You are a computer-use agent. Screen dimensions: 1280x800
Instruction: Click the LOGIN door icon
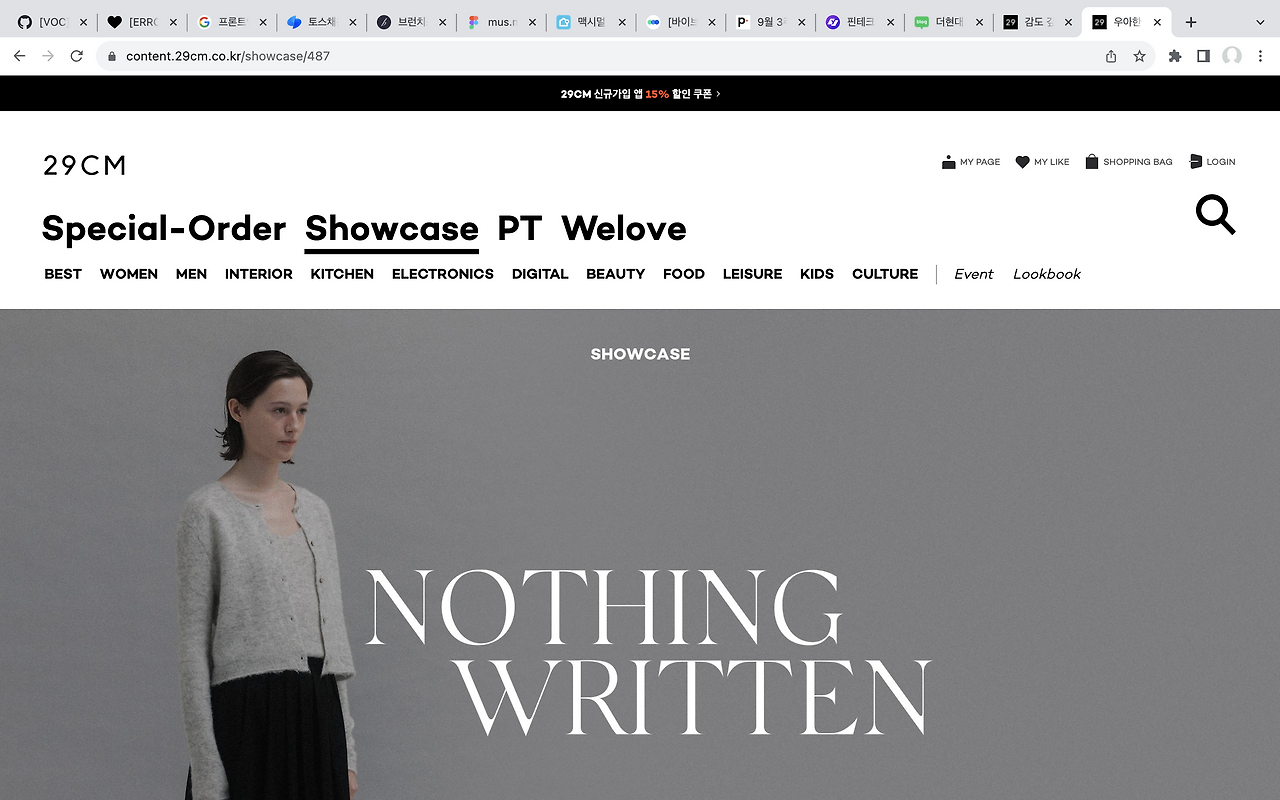coord(1195,162)
